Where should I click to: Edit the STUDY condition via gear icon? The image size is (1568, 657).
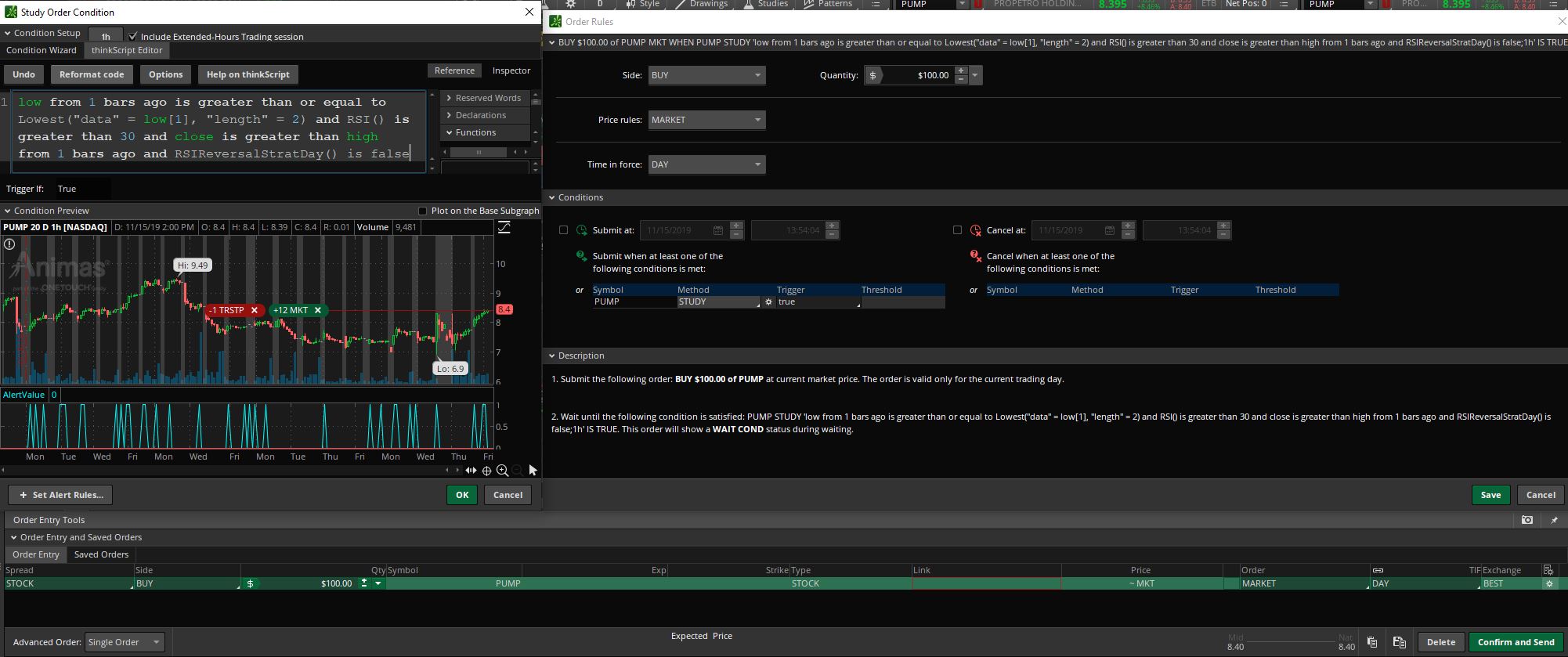(x=768, y=301)
